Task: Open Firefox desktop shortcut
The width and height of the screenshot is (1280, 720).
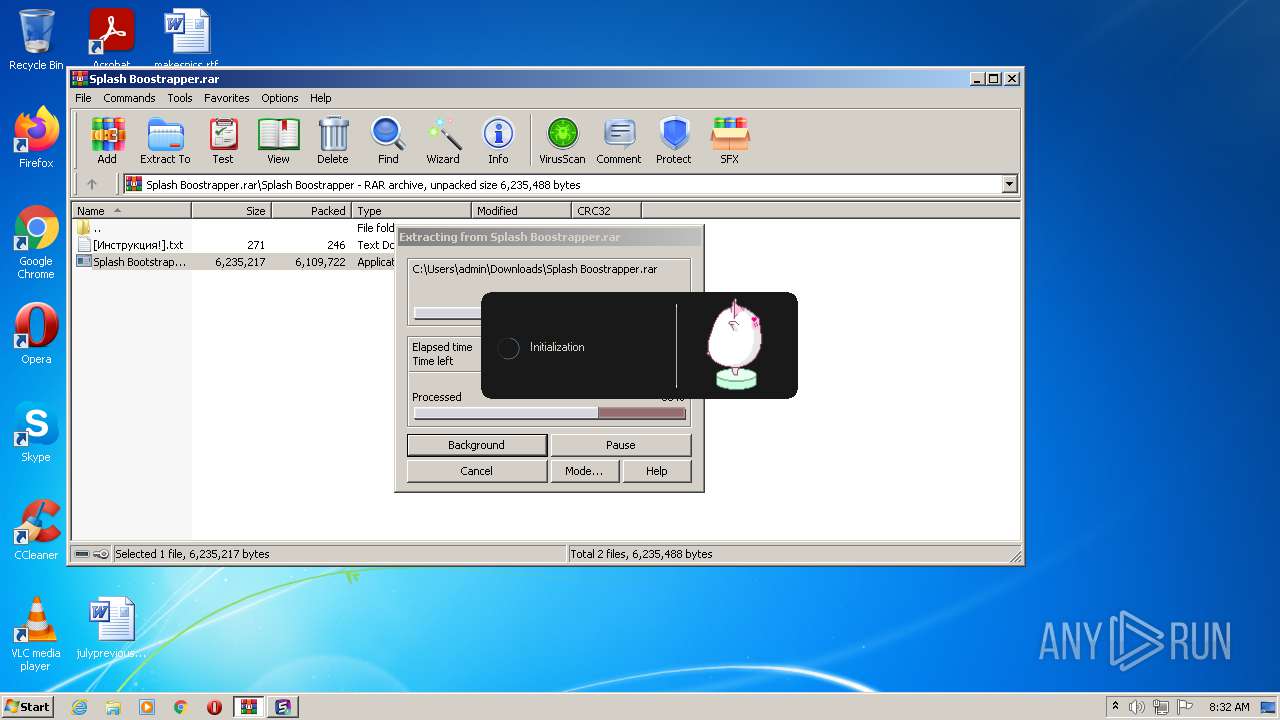Action: pyautogui.click(x=36, y=138)
